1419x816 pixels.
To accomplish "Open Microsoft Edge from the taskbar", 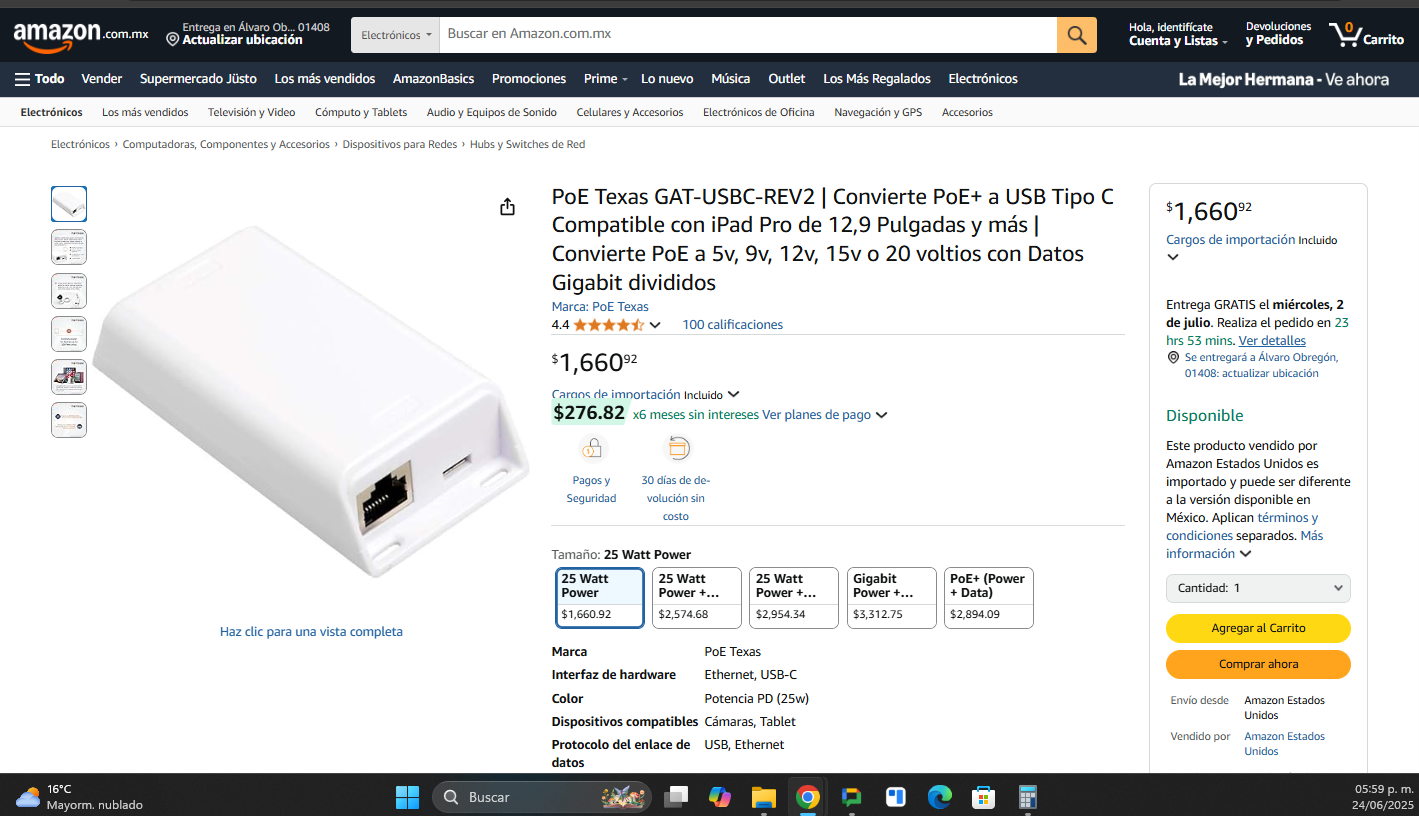I will click(939, 797).
